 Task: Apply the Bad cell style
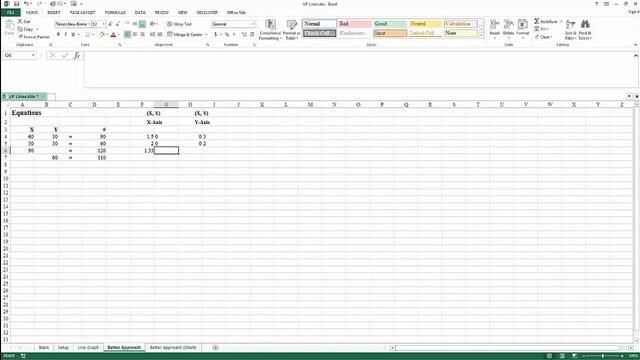coord(354,24)
